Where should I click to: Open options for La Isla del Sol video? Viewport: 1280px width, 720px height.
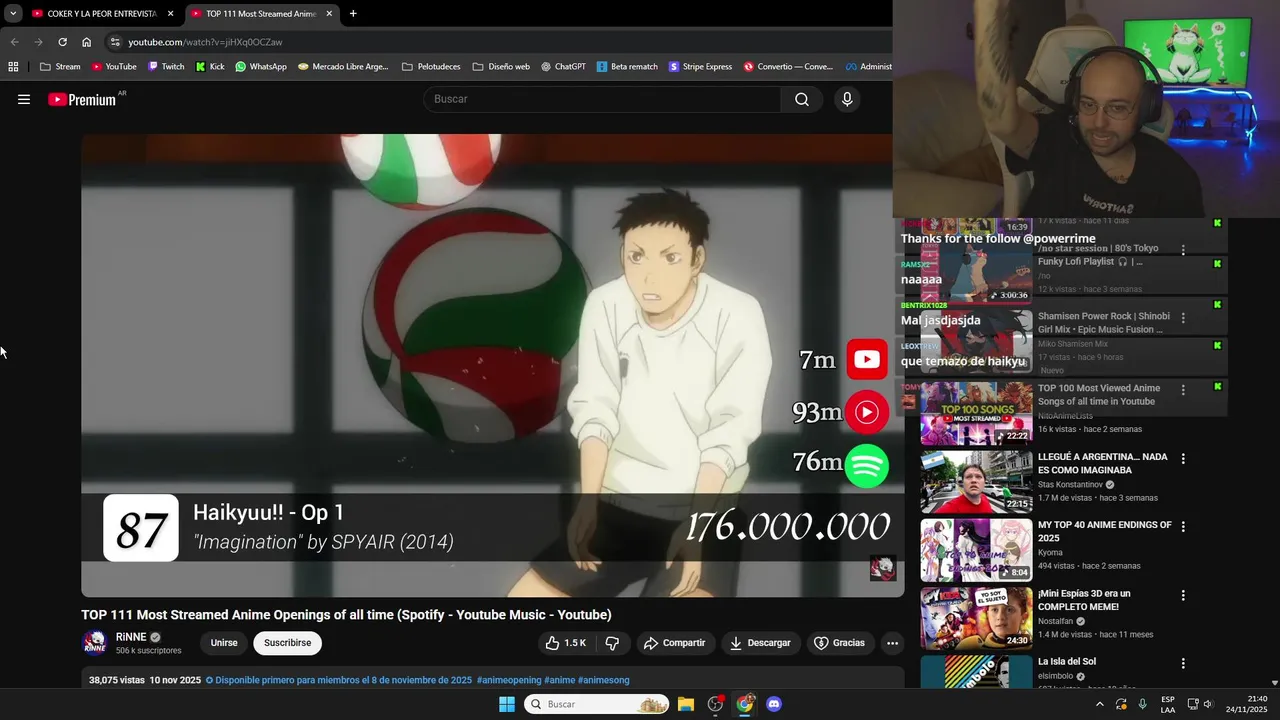[x=1183, y=663]
